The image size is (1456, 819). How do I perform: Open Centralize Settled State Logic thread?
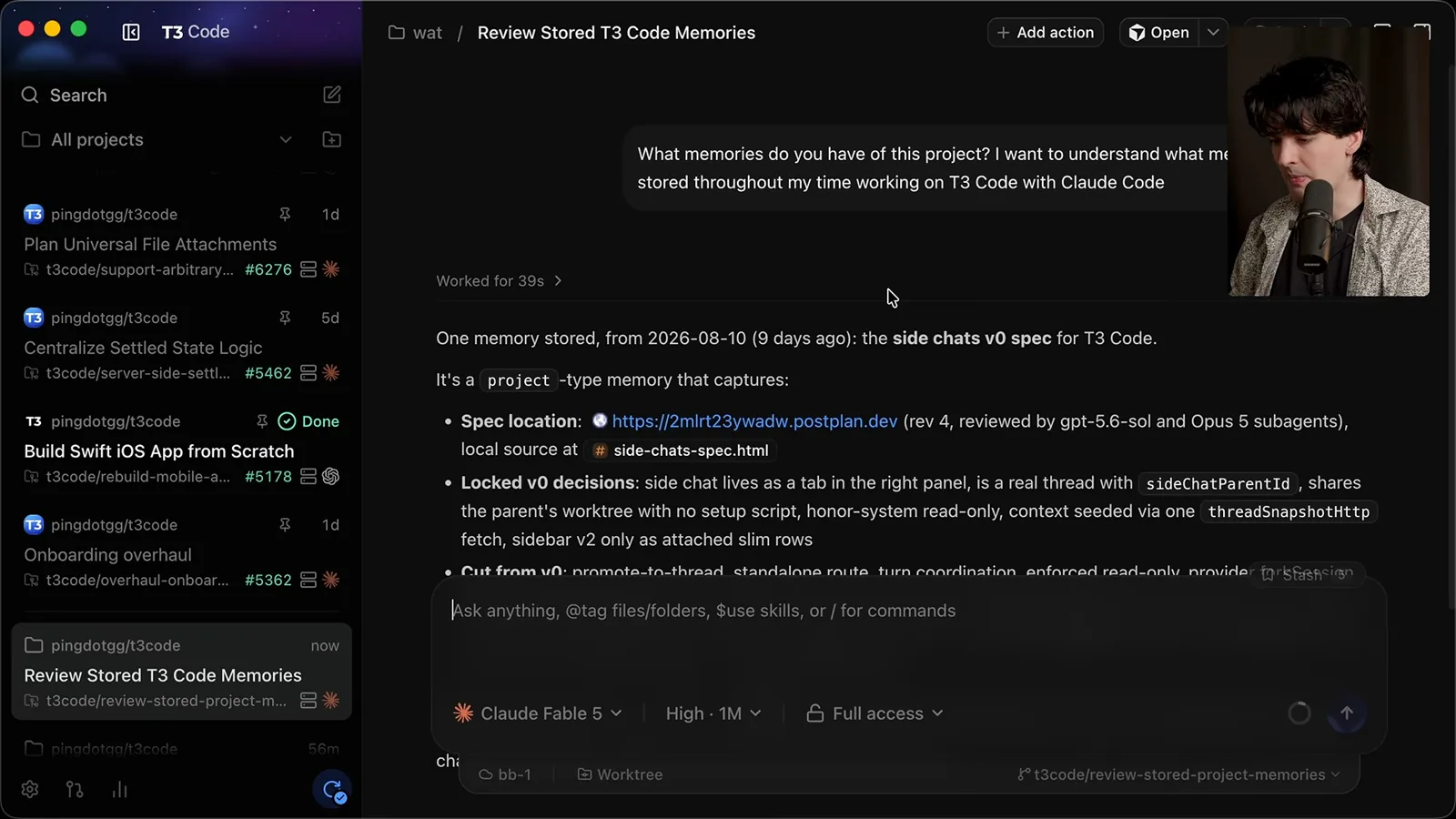pos(143,348)
